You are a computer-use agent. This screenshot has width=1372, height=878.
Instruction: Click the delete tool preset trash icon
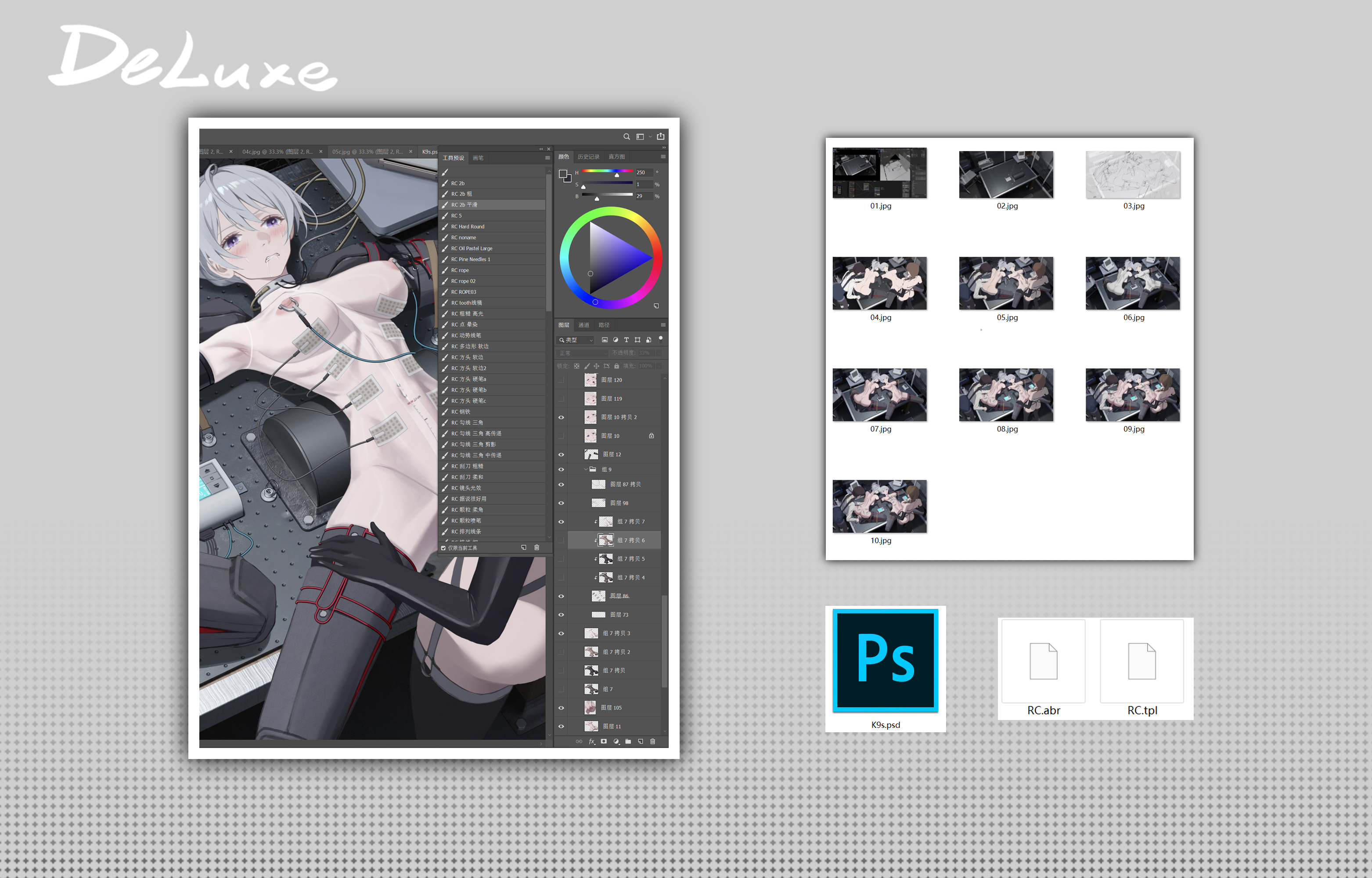click(x=537, y=548)
